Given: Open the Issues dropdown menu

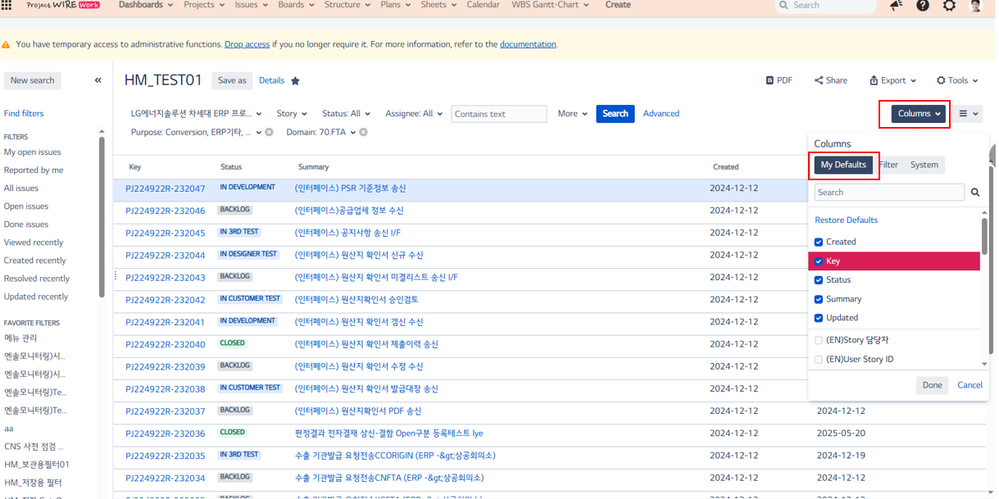Looking at the screenshot, I should pos(251,4).
